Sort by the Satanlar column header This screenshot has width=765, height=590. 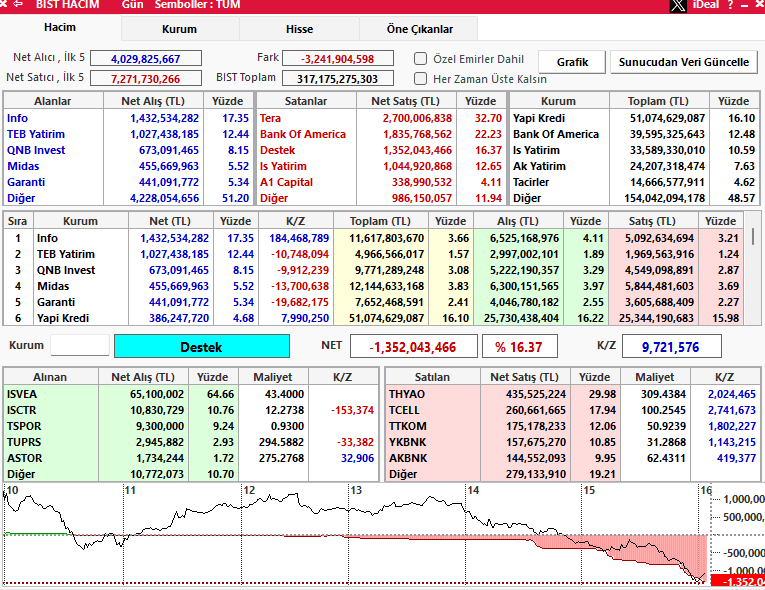(x=306, y=101)
